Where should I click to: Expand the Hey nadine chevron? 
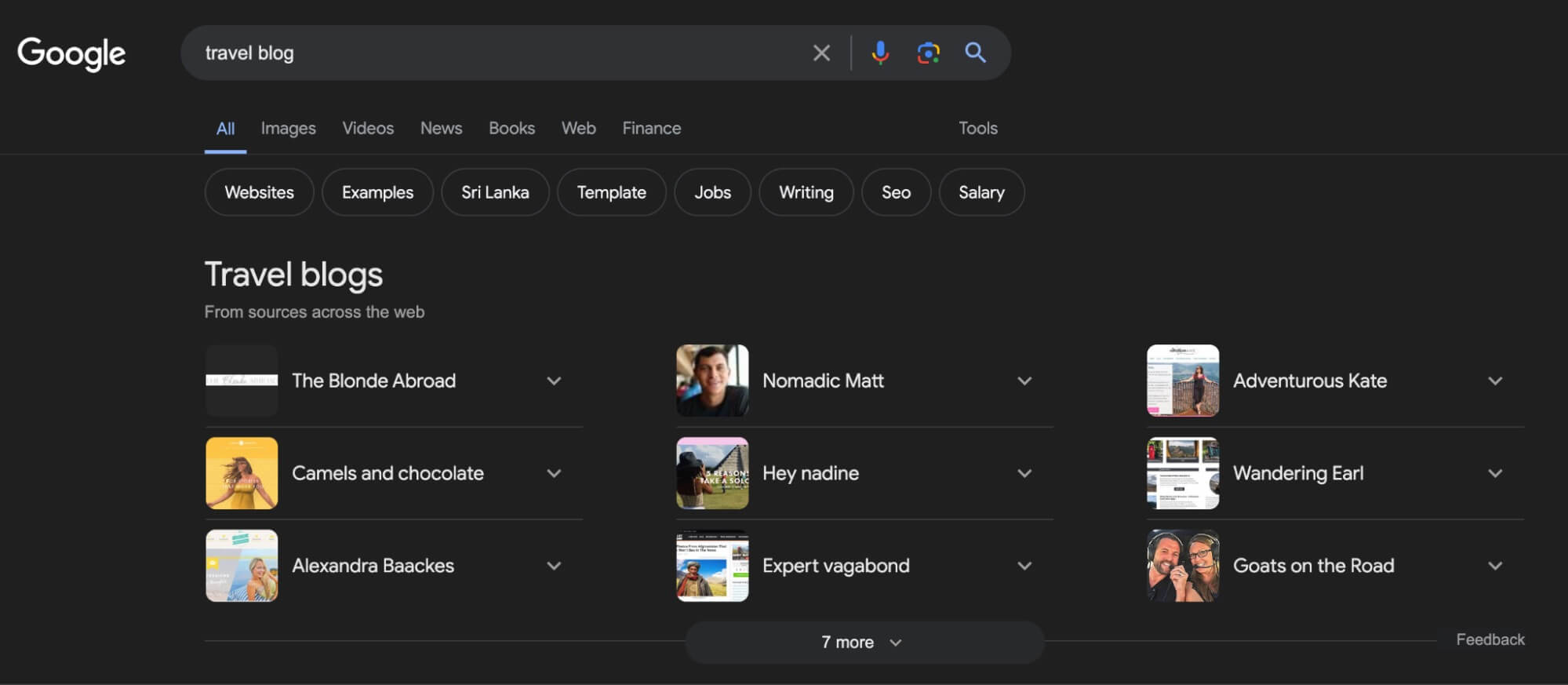pyautogui.click(x=1024, y=473)
